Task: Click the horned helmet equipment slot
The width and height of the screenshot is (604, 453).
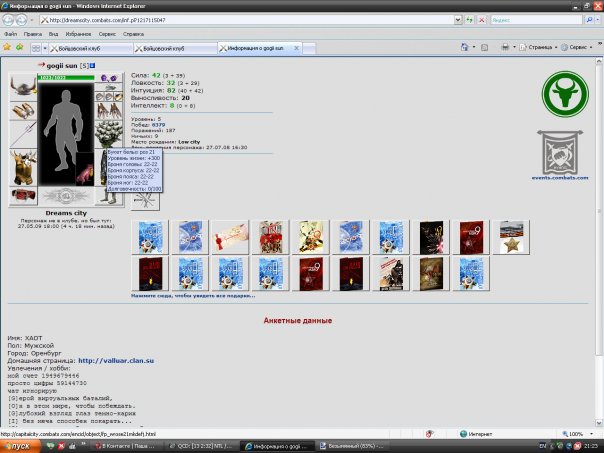Action: (23, 86)
